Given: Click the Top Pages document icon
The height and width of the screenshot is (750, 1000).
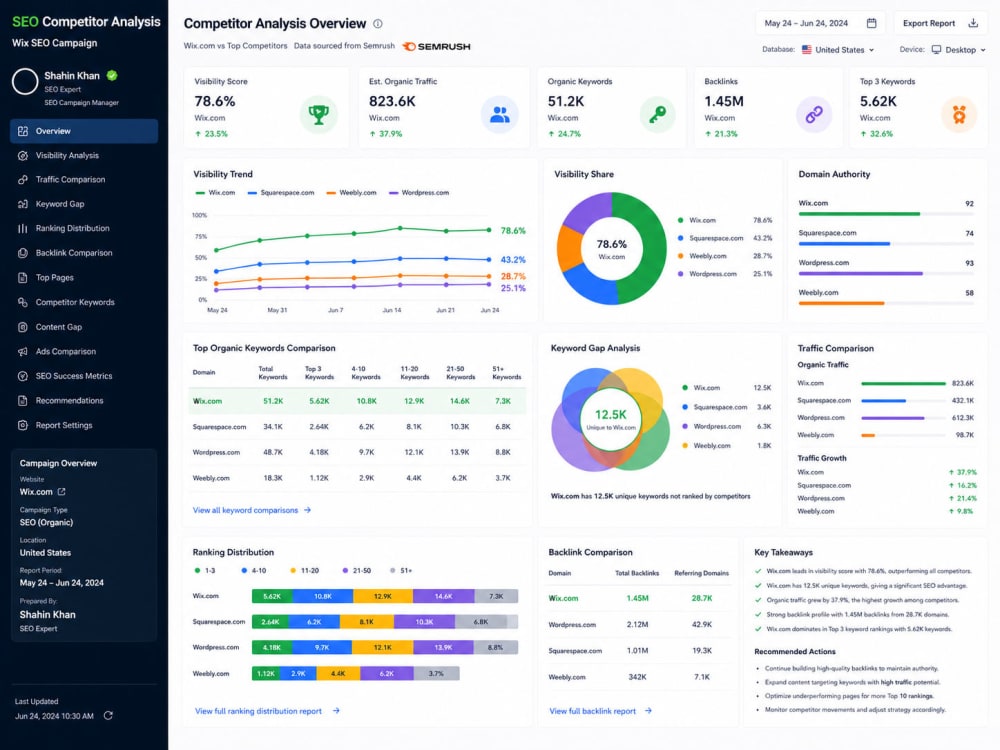Looking at the screenshot, I should [x=23, y=277].
